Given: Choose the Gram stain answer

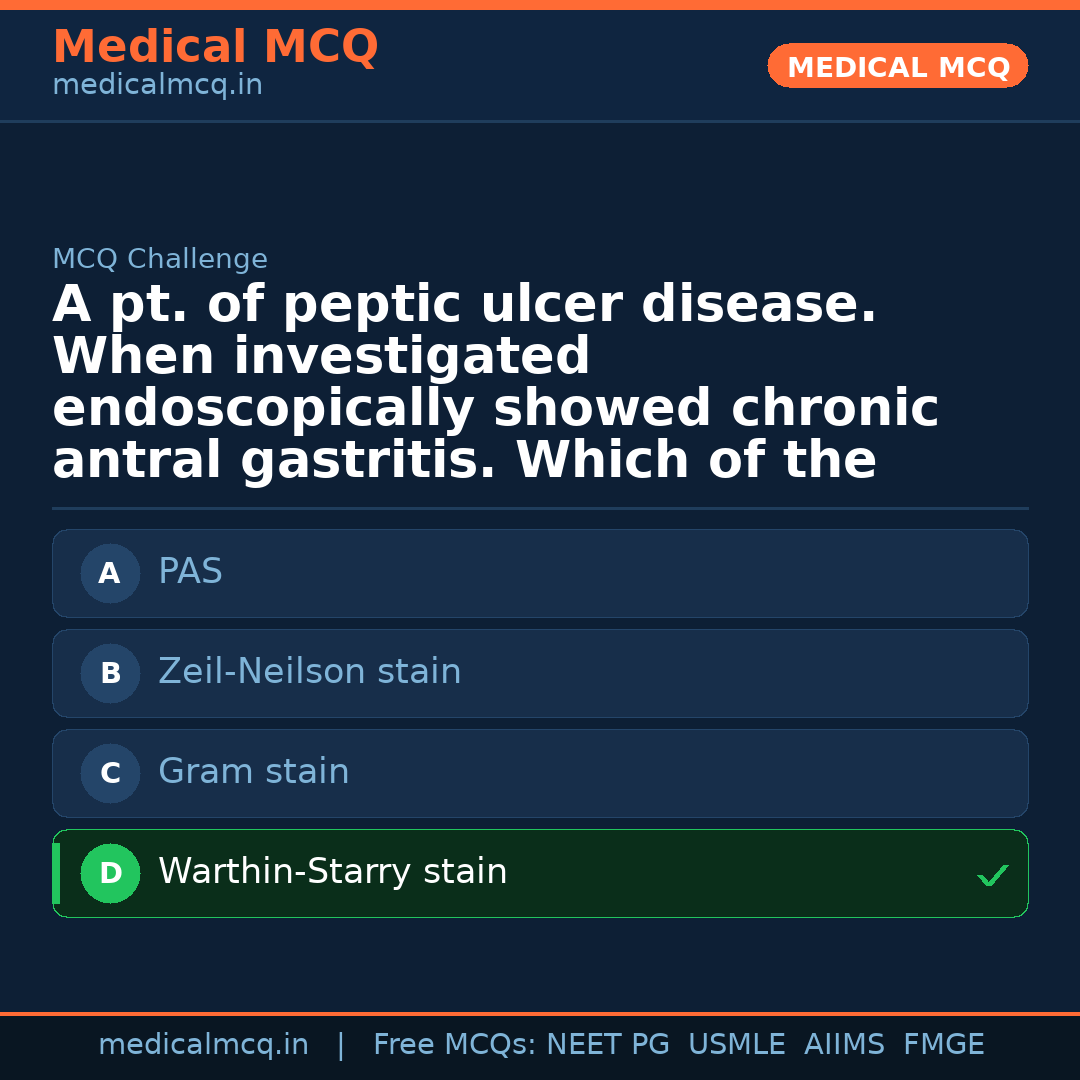Looking at the screenshot, I should pyautogui.click(x=253, y=772).
